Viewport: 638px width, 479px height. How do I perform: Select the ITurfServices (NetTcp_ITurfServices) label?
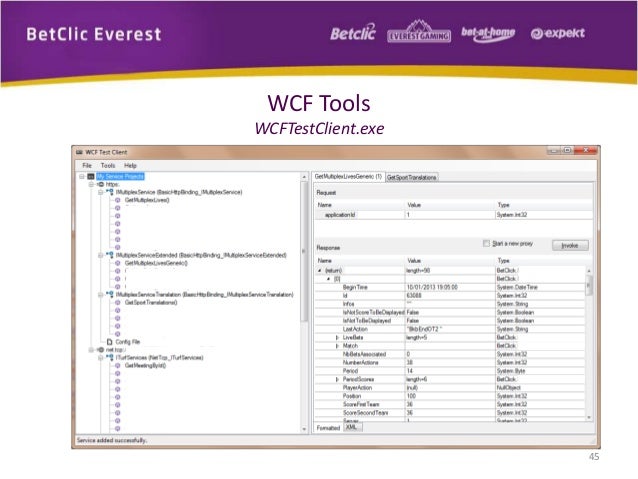(160, 358)
